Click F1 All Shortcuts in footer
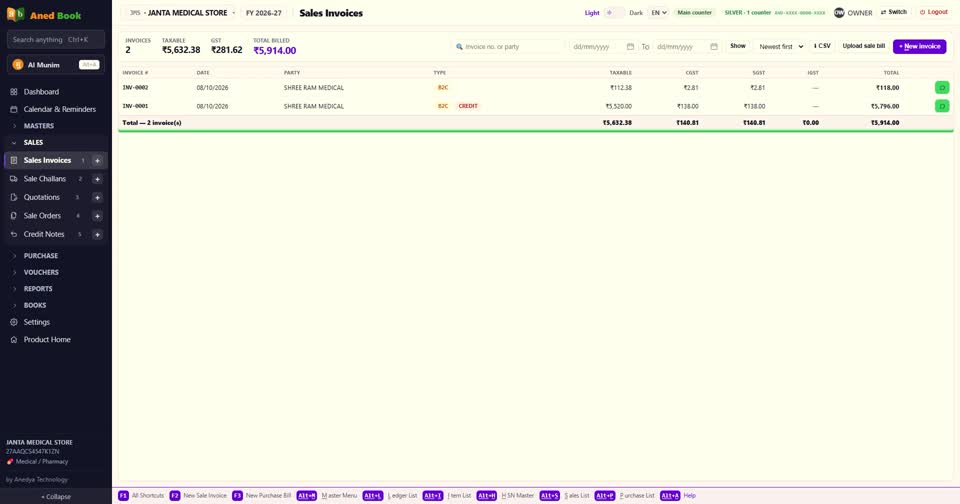The image size is (960, 504). [141, 495]
